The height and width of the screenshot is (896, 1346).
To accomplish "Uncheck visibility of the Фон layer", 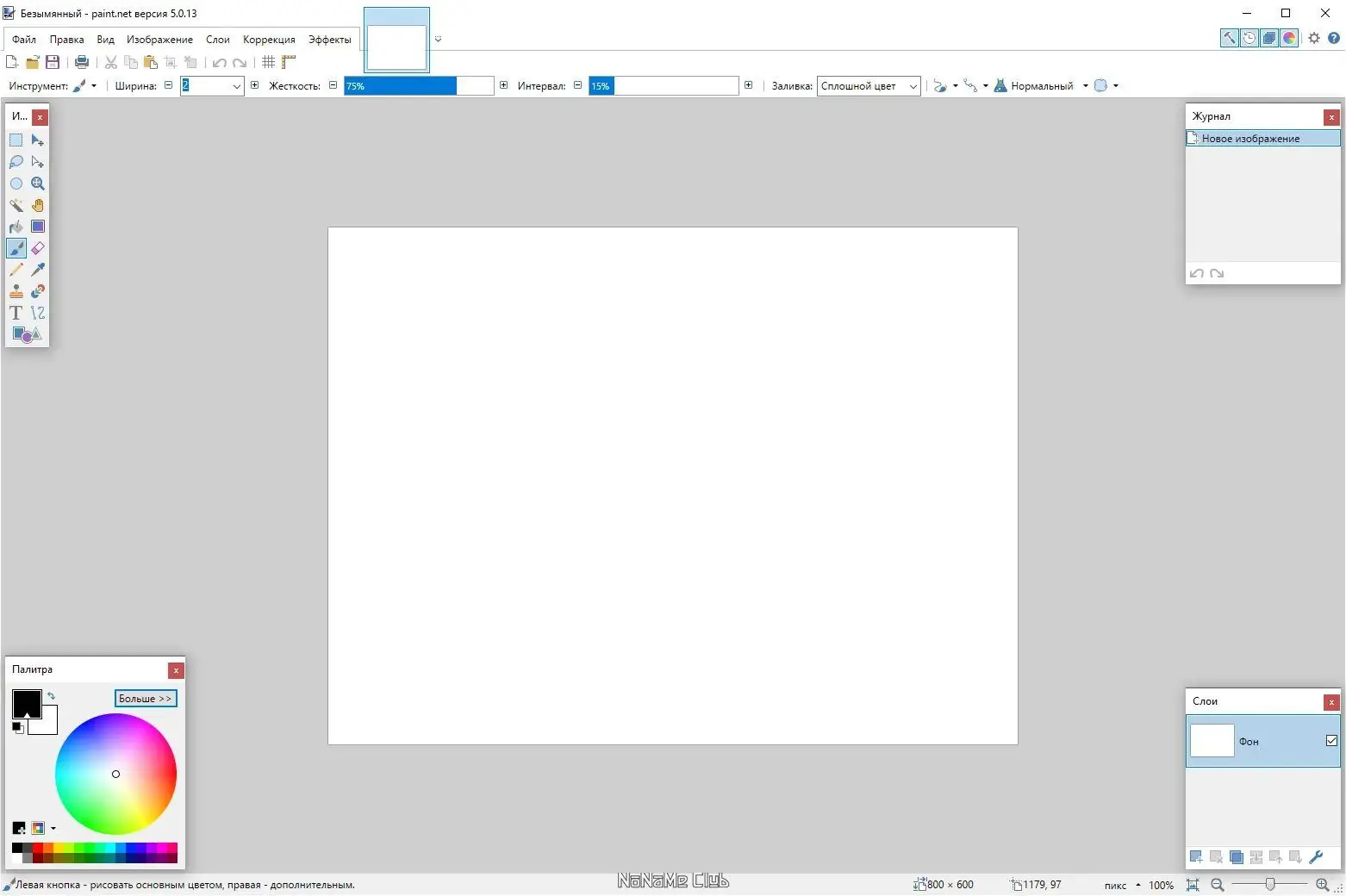I will tap(1331, 741).
